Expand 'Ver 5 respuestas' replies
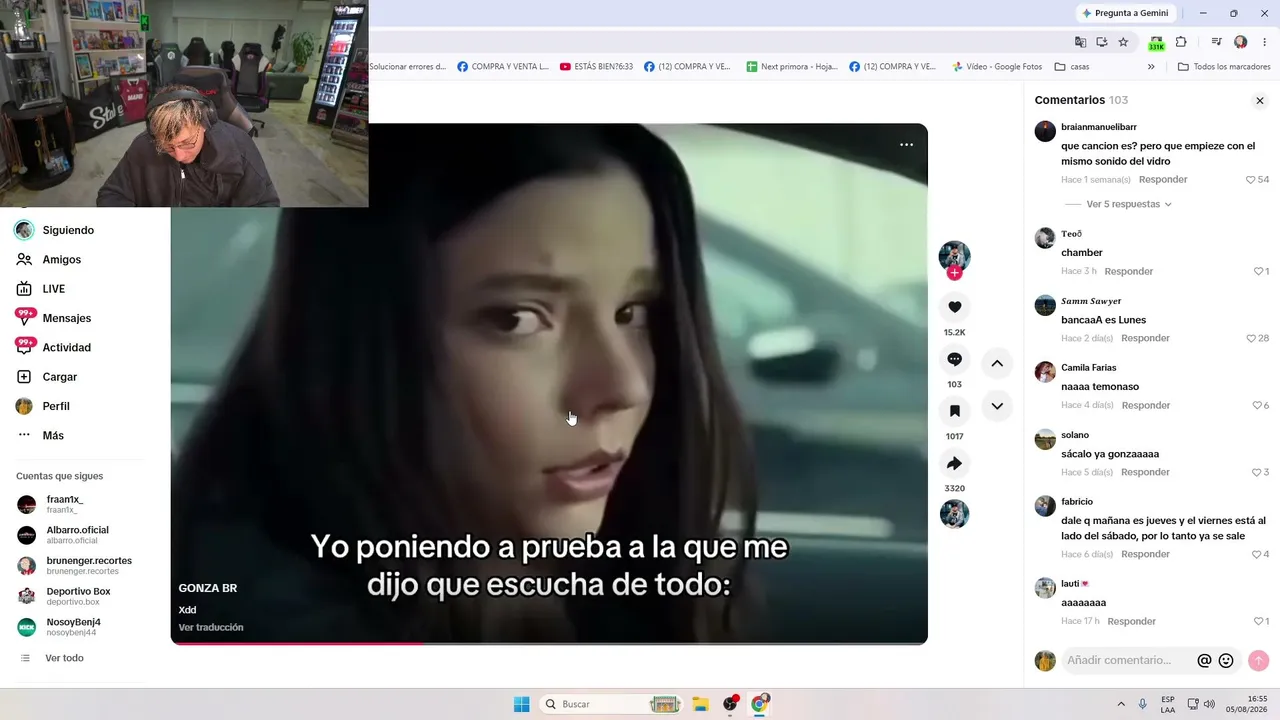 point(1128,204)
